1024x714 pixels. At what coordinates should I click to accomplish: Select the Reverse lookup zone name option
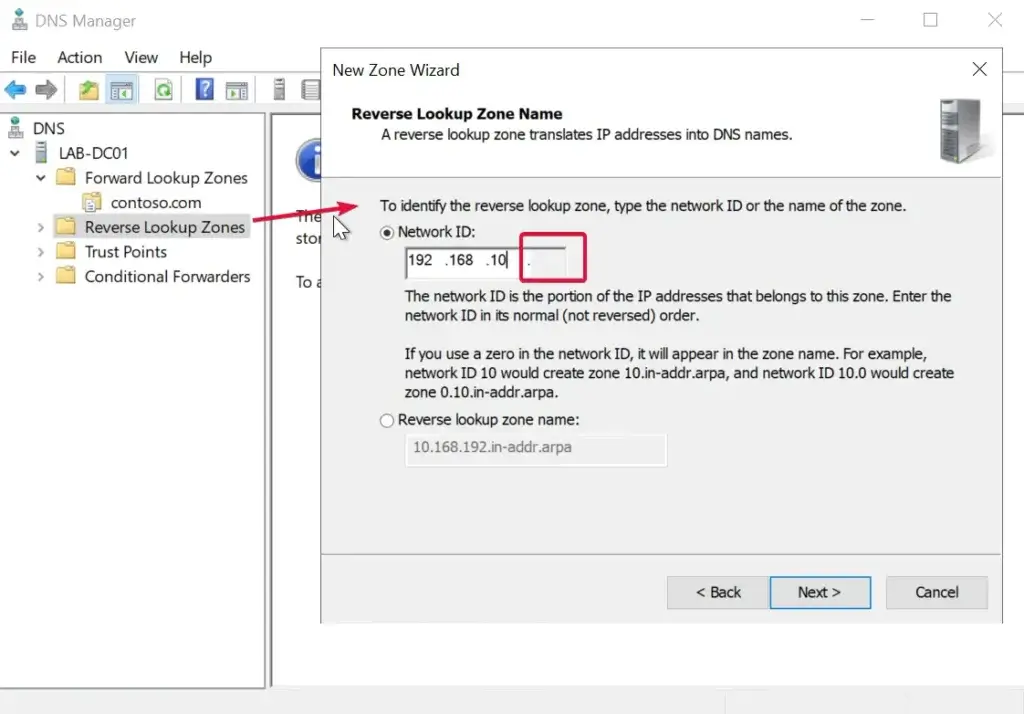click(x=387, y=421)
